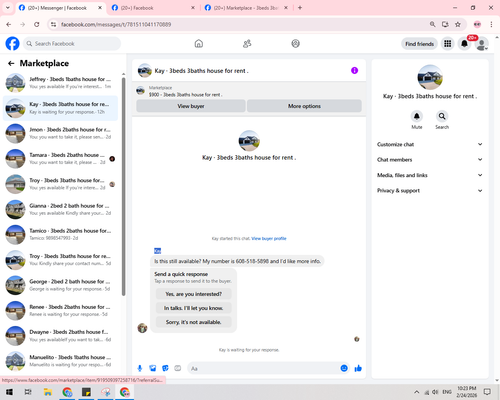The width and height of the screenshot is (500, 400).
Task: Click the large house avatar in right panel
Action: click(430, 77)
